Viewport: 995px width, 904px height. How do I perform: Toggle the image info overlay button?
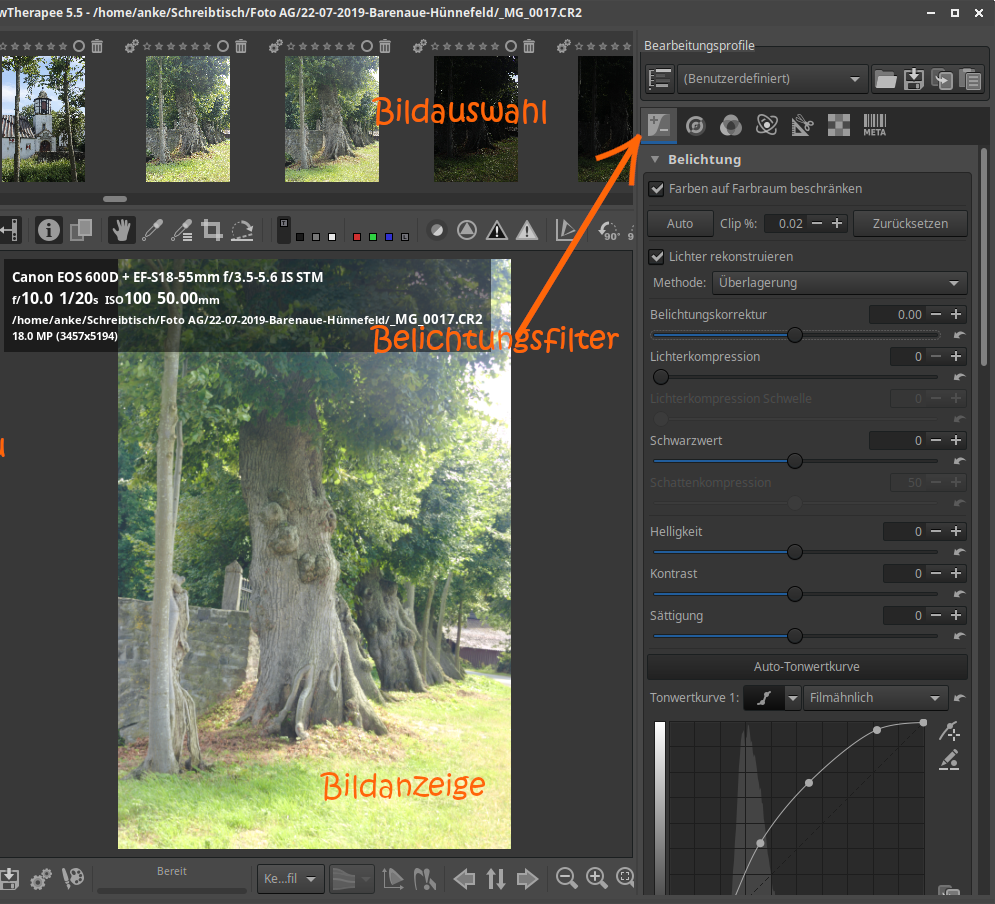49,231
